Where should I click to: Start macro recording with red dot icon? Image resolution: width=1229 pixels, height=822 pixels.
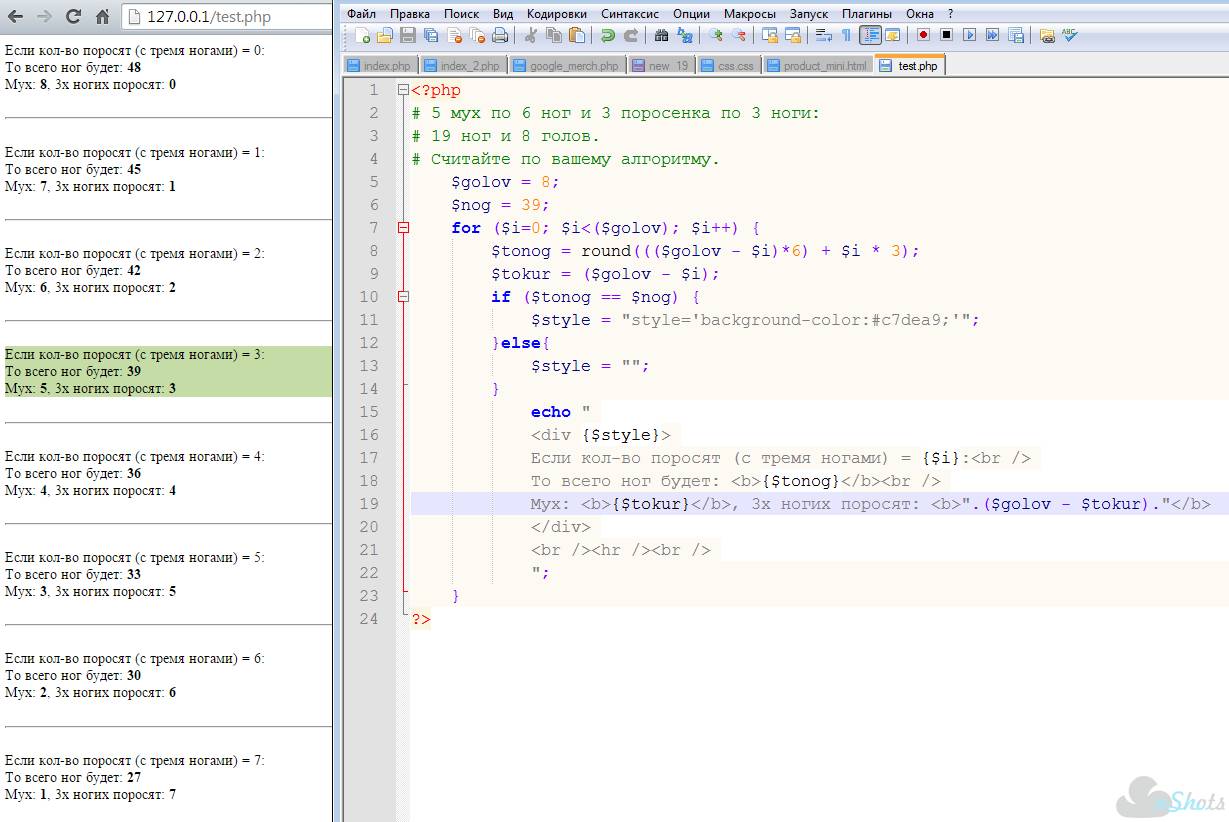click(x=923, y=35)
